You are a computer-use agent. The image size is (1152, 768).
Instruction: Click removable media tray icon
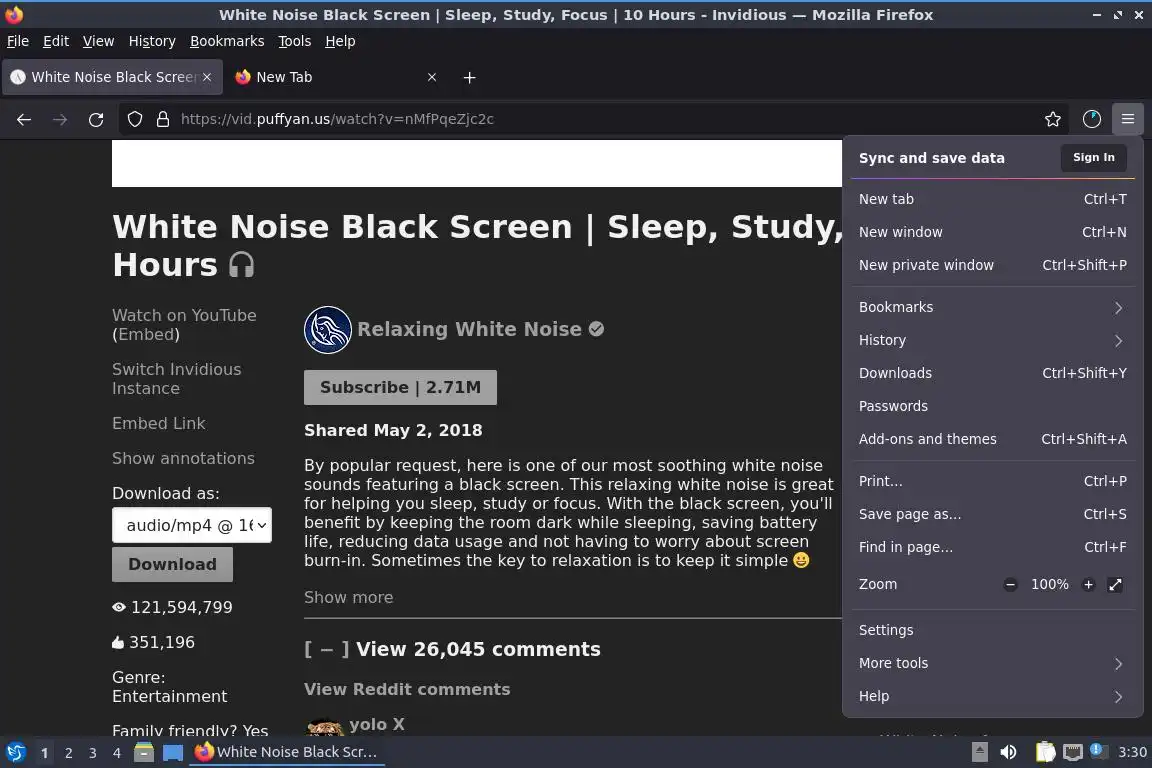[979, 752]
